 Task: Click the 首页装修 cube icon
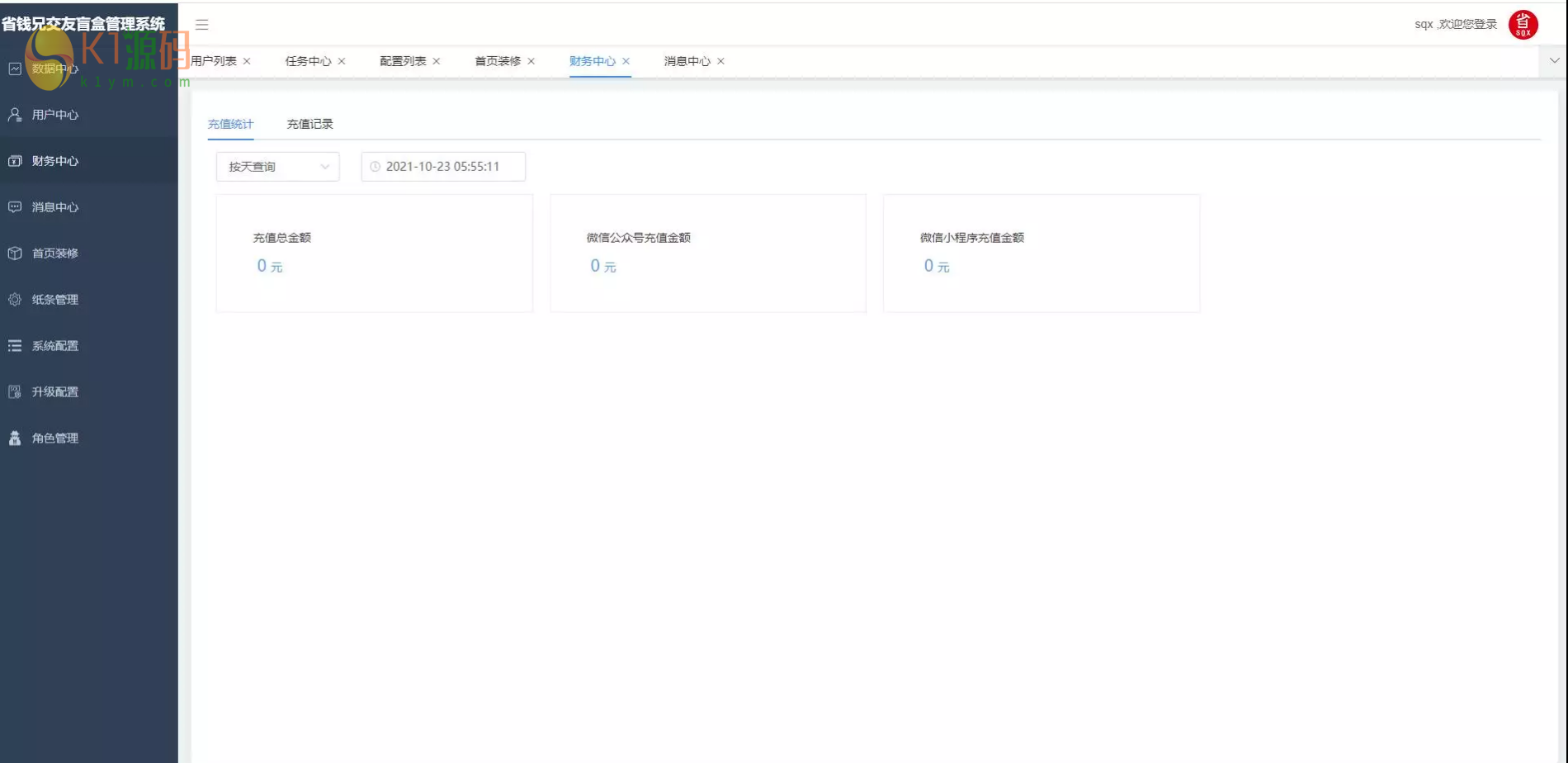coord(15,254)
